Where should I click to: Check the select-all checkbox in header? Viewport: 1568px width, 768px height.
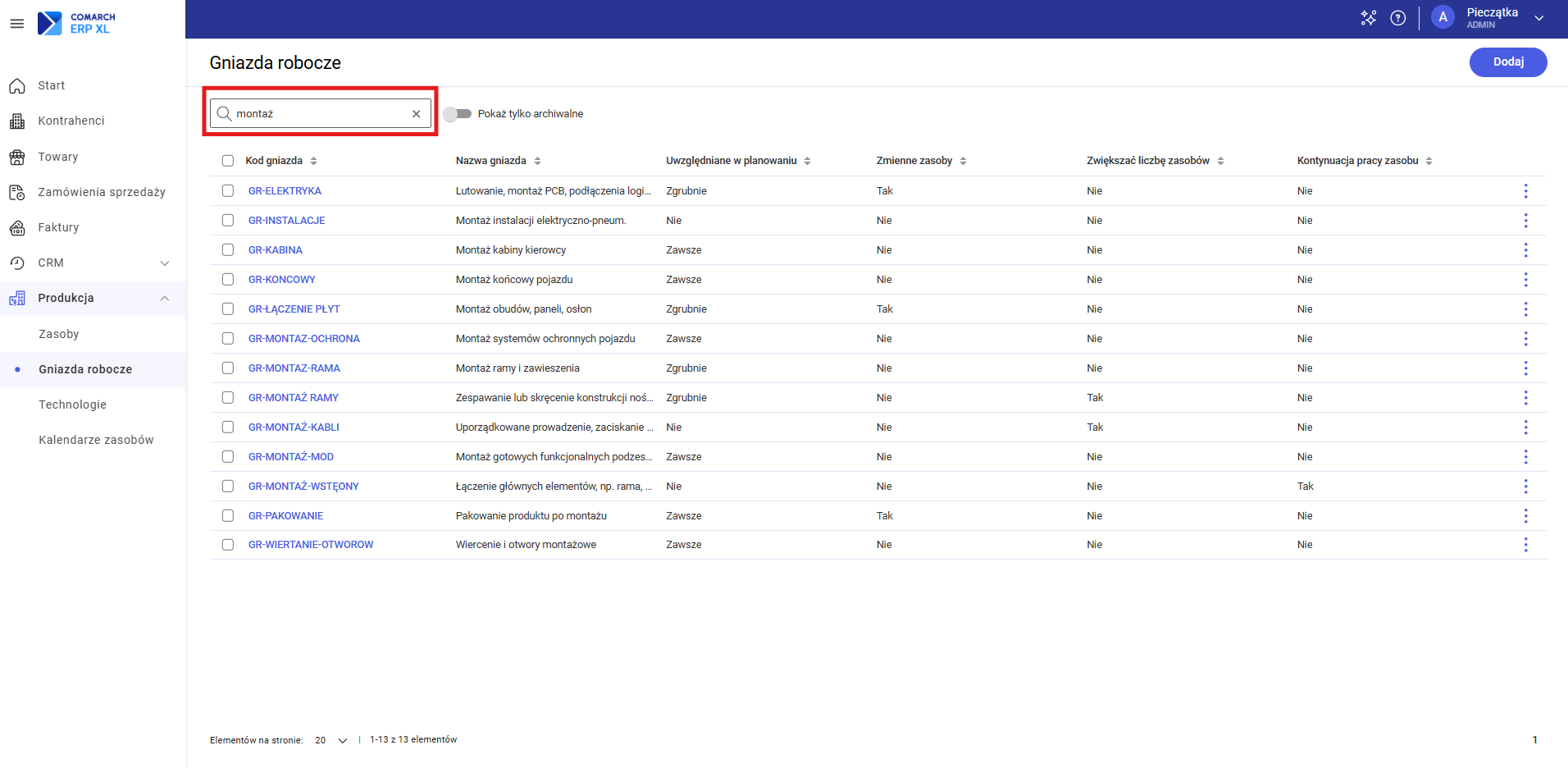[228, 161]
